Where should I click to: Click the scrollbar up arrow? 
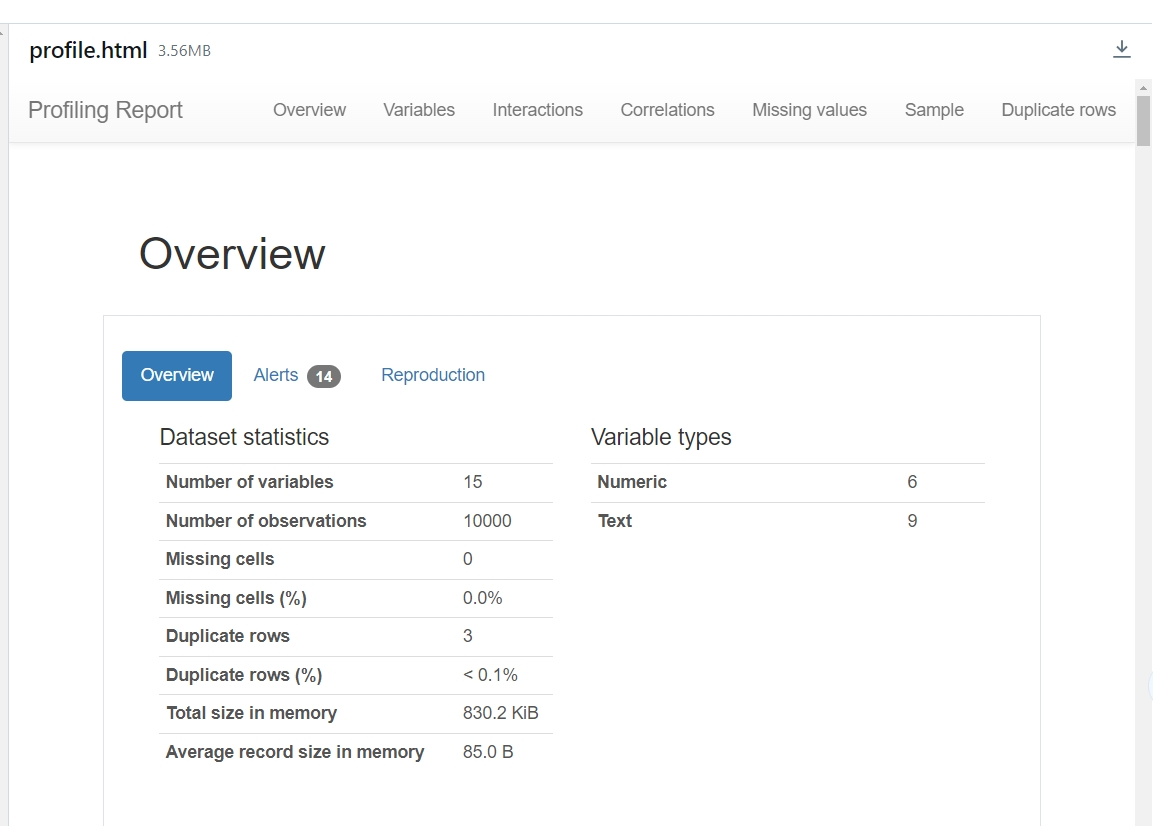pos(1143,88)
